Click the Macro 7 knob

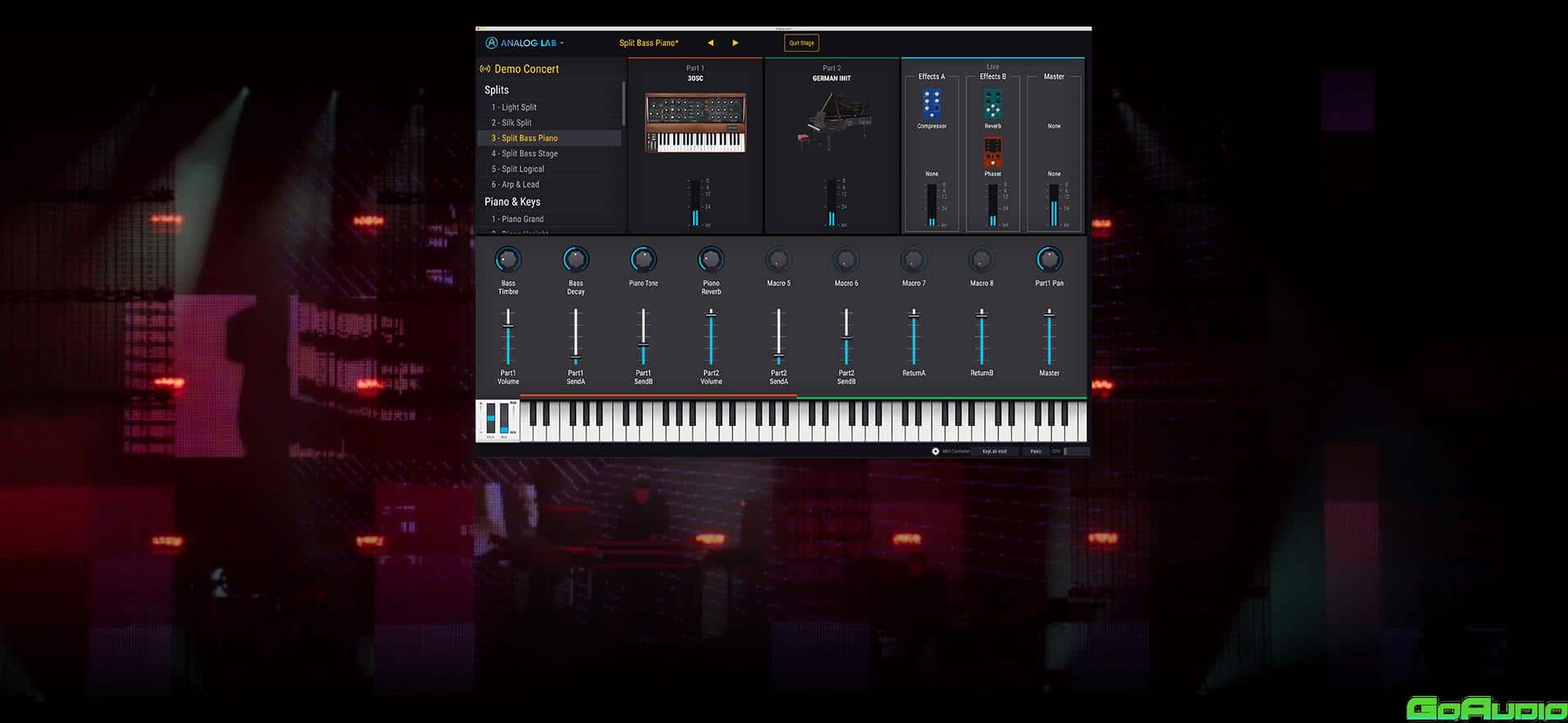914,259
